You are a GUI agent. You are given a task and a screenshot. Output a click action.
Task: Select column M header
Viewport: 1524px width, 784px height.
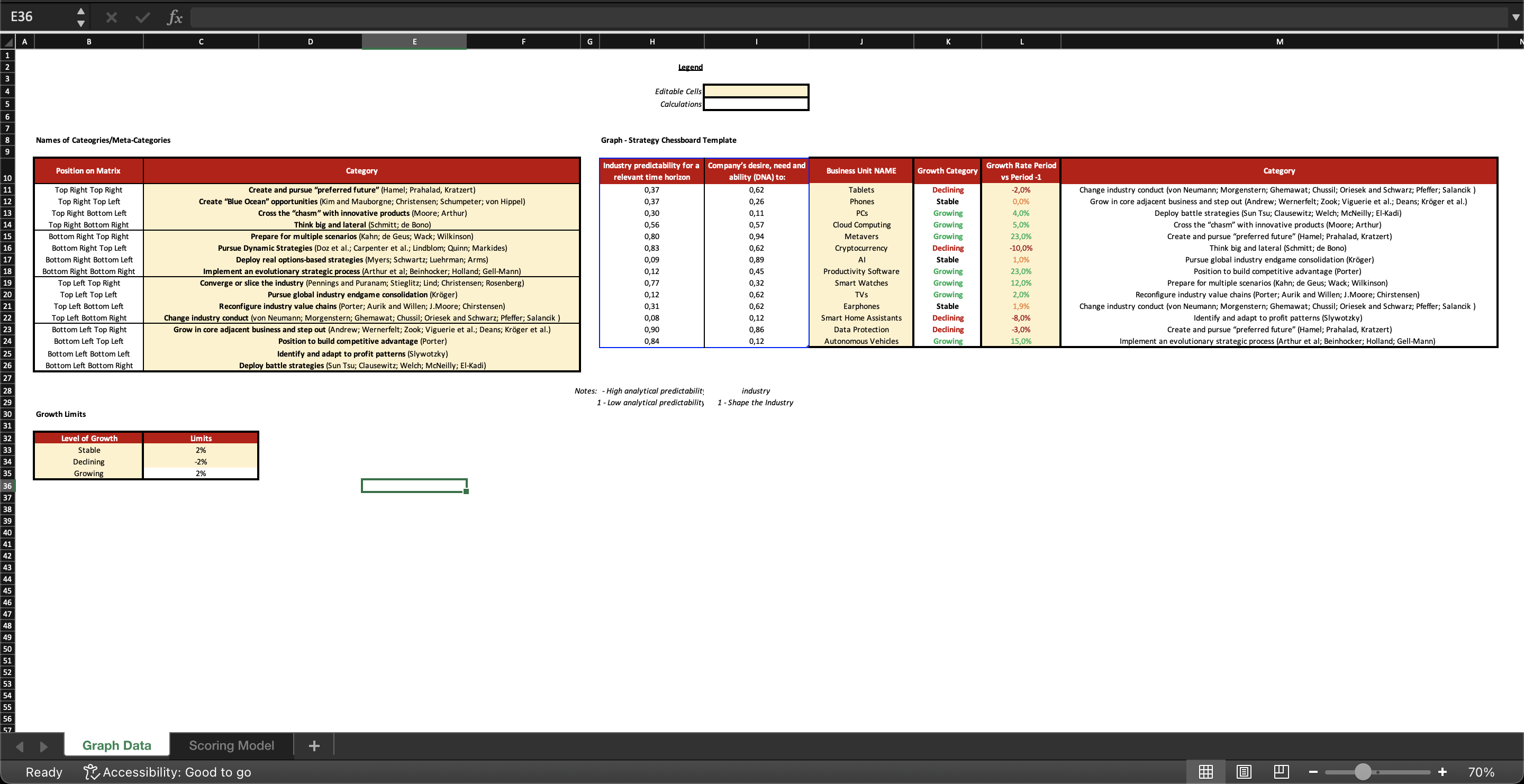point(1279,41)
